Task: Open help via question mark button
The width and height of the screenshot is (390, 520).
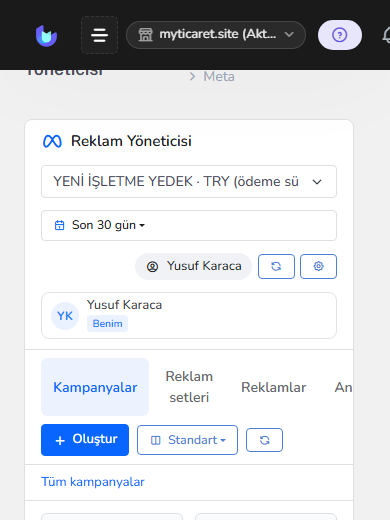Action: 340,35
